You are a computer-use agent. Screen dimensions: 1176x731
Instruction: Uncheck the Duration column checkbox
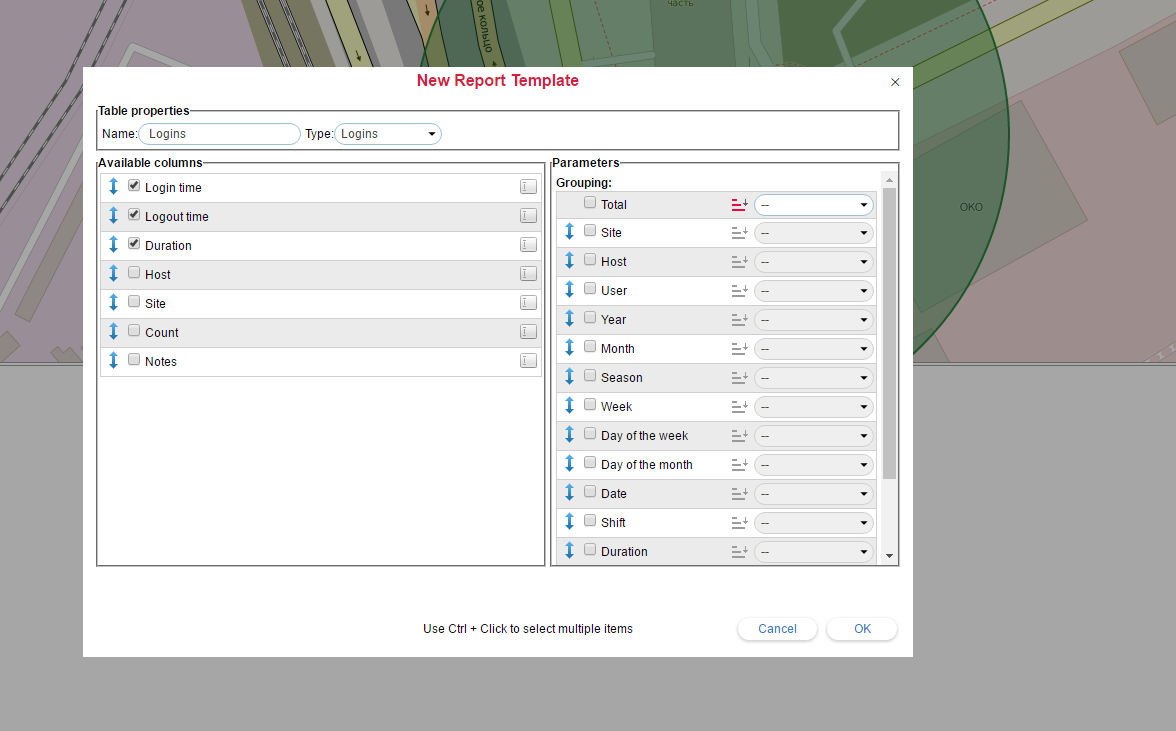(134, 244)
